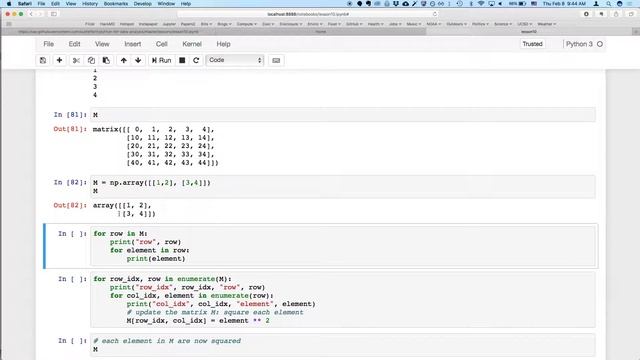Screen dimensions: 640x360
Task: Click the Spotlight search icon in menu bar
Action: click(608, 4)
